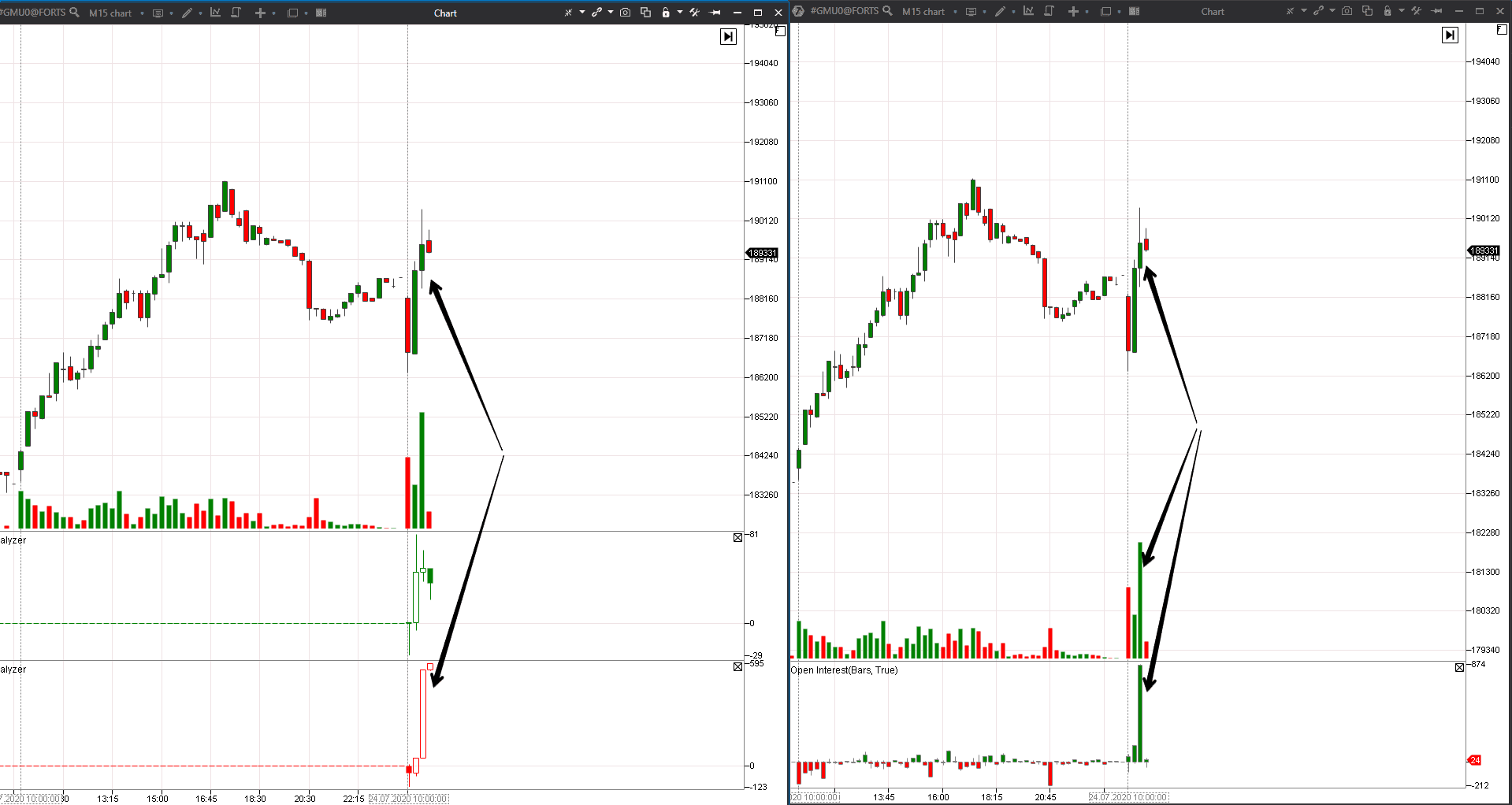The image size is (1512, 805).
Task: Click the Chart title bar label
Action: pyautogui.click(x=445, y=13)
